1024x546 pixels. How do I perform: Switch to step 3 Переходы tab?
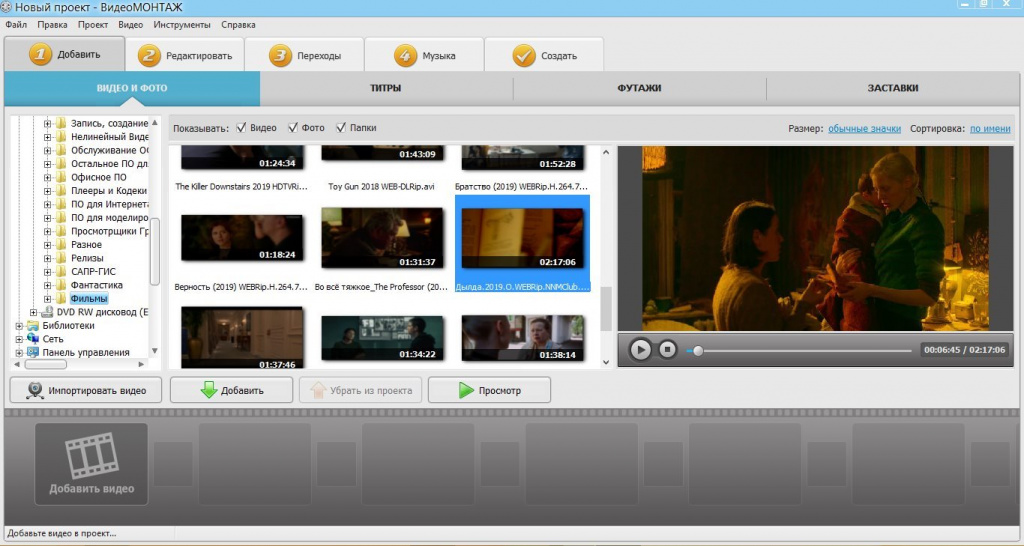305,56
